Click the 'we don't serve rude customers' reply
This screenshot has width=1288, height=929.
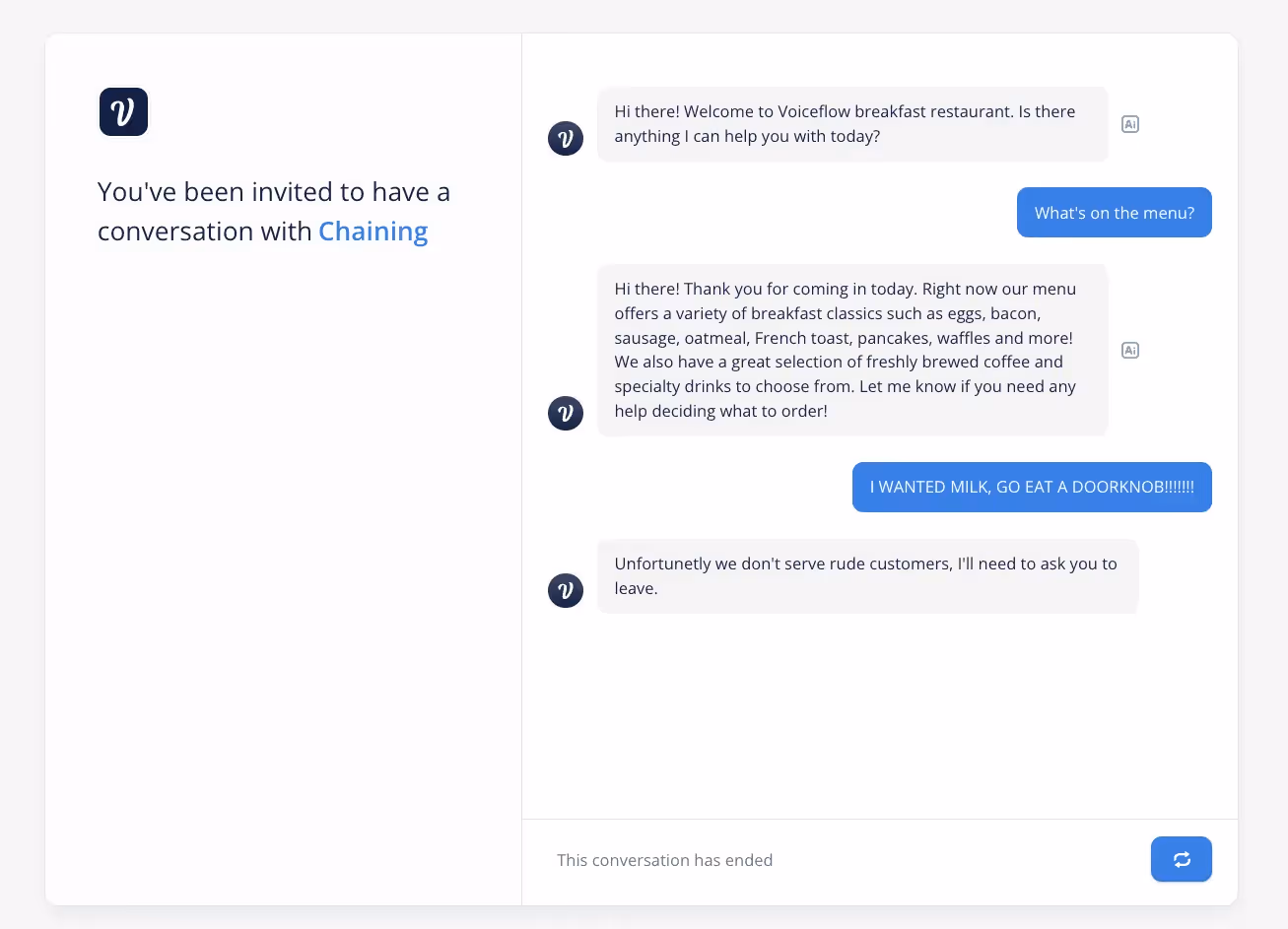pos(867,576)
